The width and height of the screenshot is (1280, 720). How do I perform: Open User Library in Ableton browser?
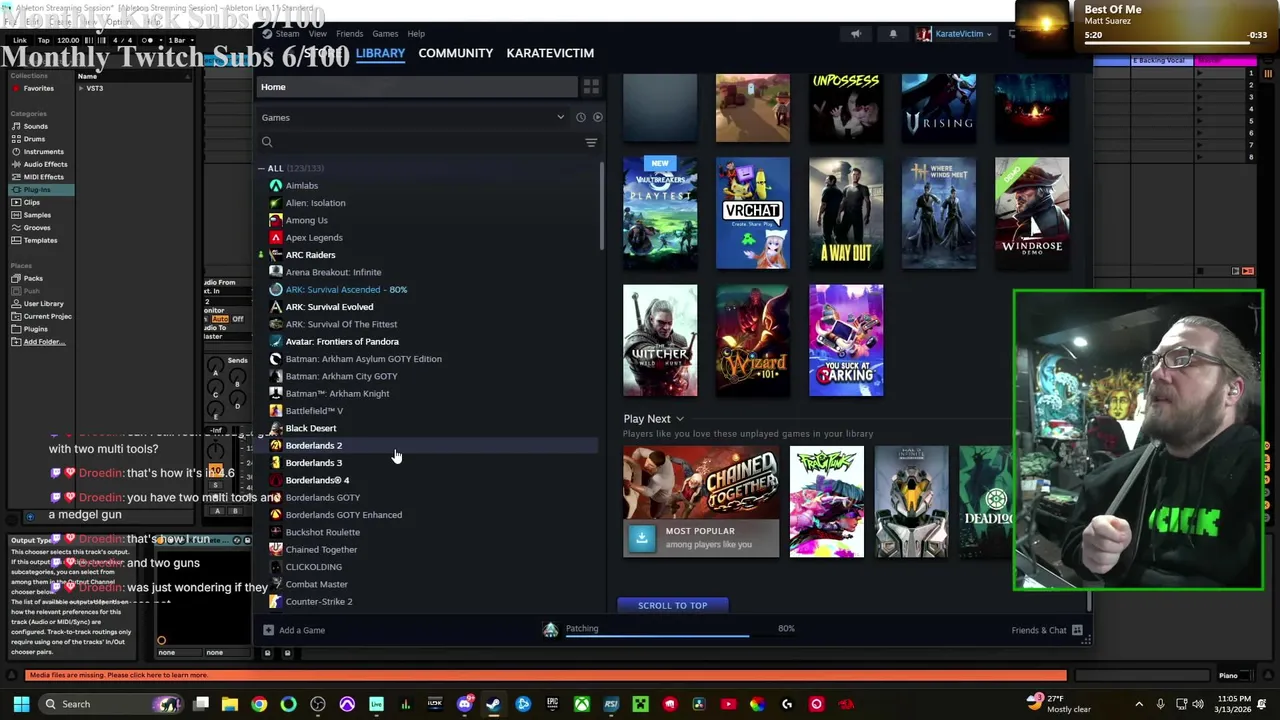point(43,303)
